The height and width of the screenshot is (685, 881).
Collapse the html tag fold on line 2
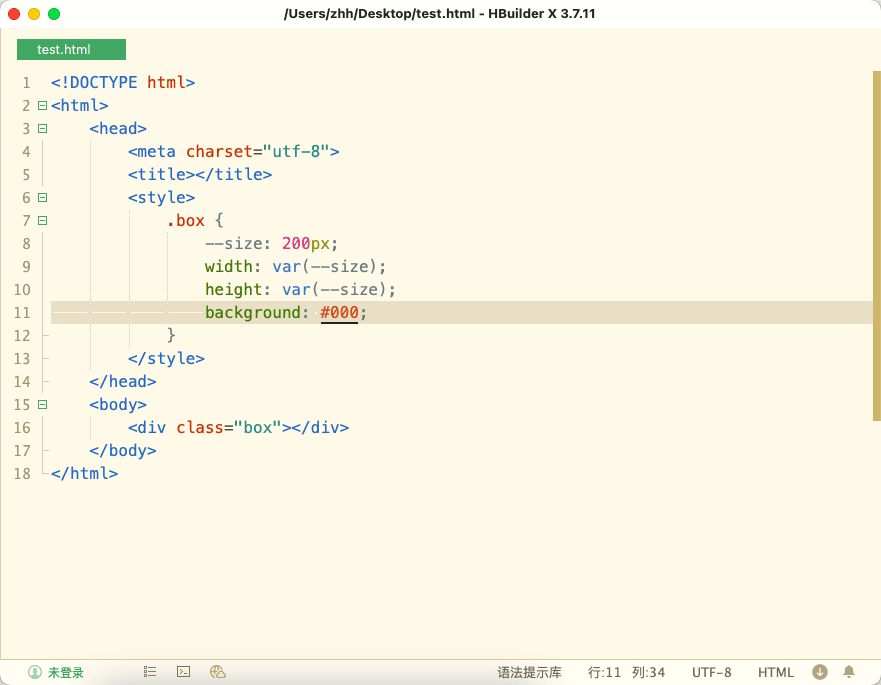42,105
